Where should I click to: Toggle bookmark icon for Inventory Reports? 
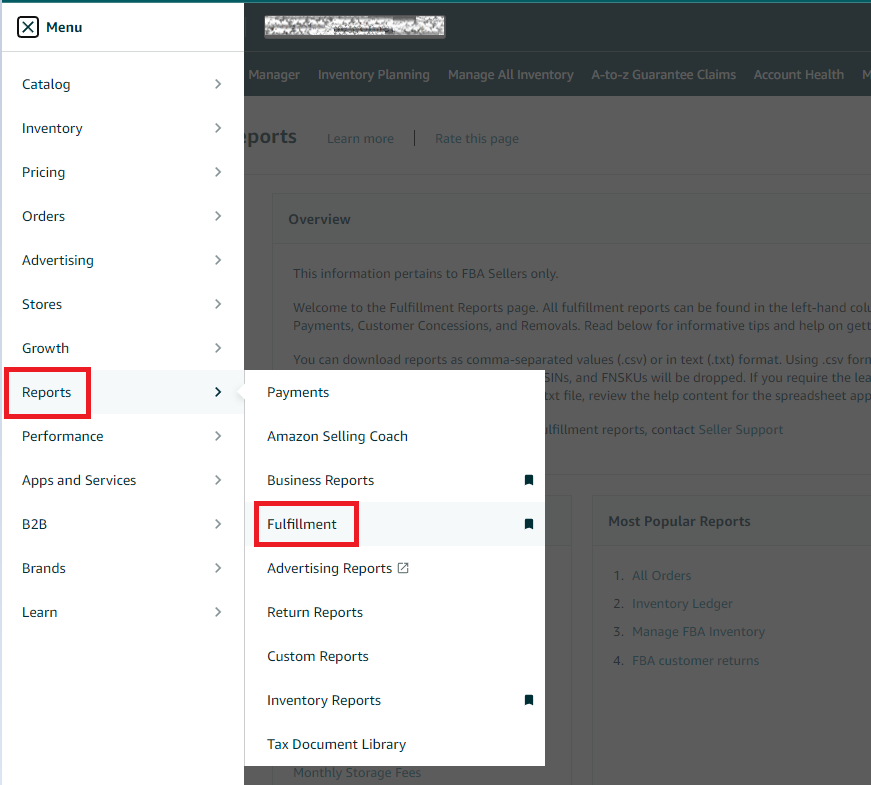point(529,700)
